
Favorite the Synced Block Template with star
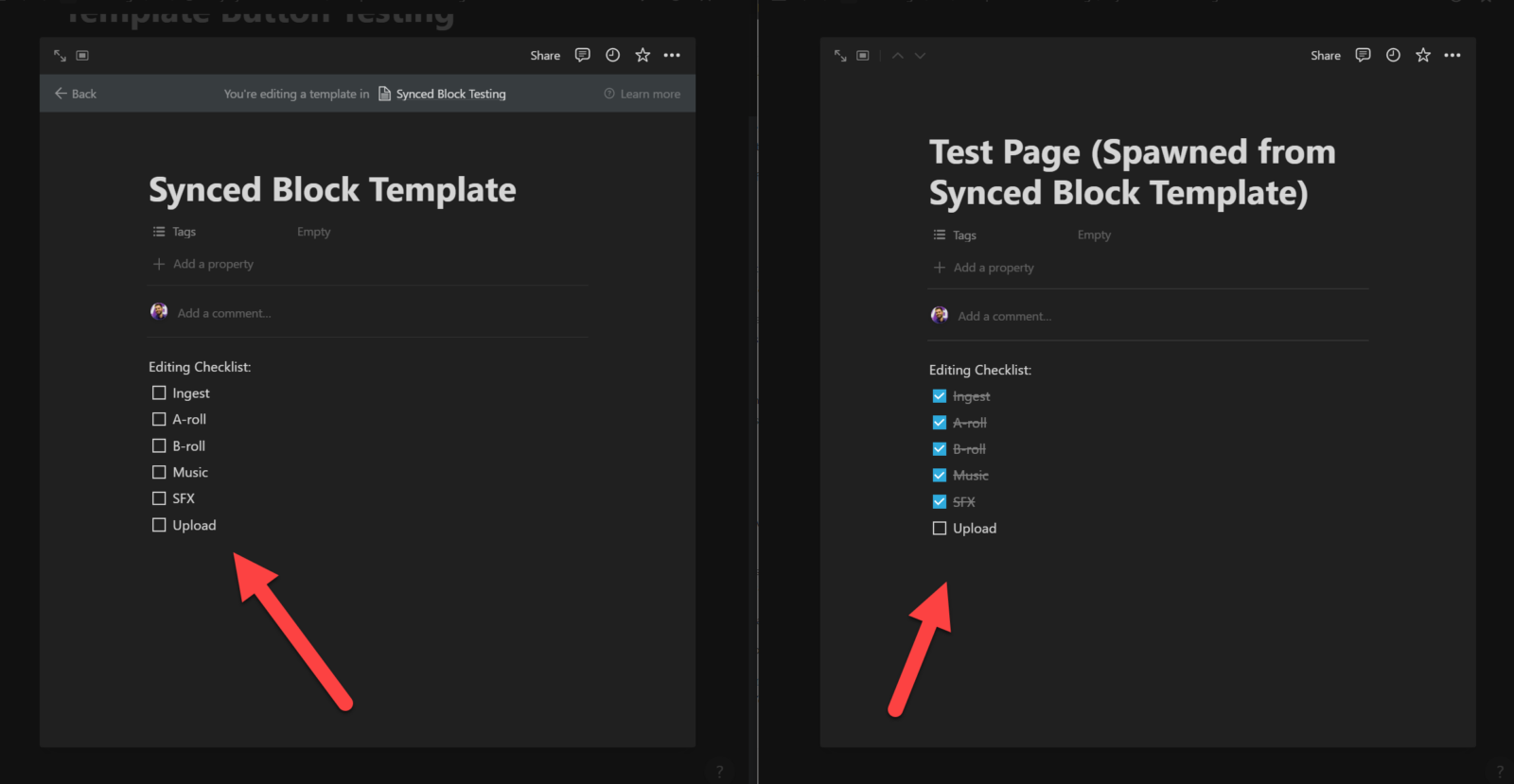(x=643, y=55)
